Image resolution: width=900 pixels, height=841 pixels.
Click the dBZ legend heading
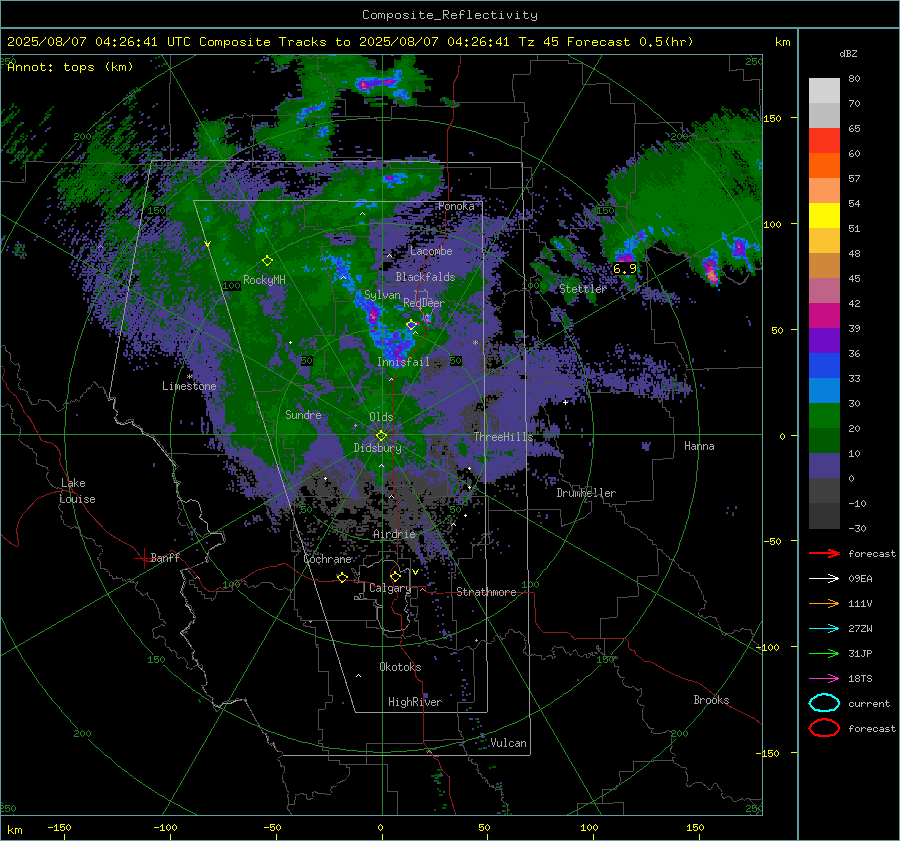pyautogui.click(x=848, y=53)
